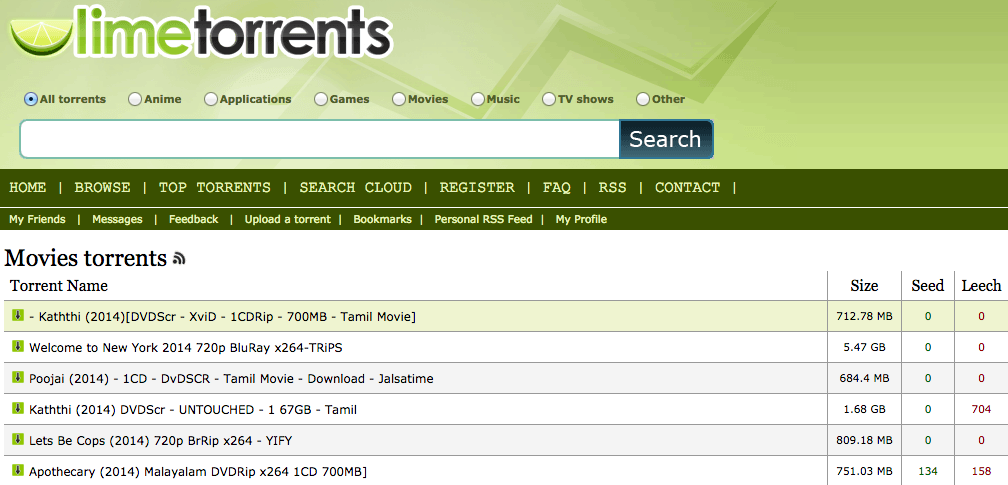Click the Seed column header
The image size is (1008, 485).
tap(928, 286)
